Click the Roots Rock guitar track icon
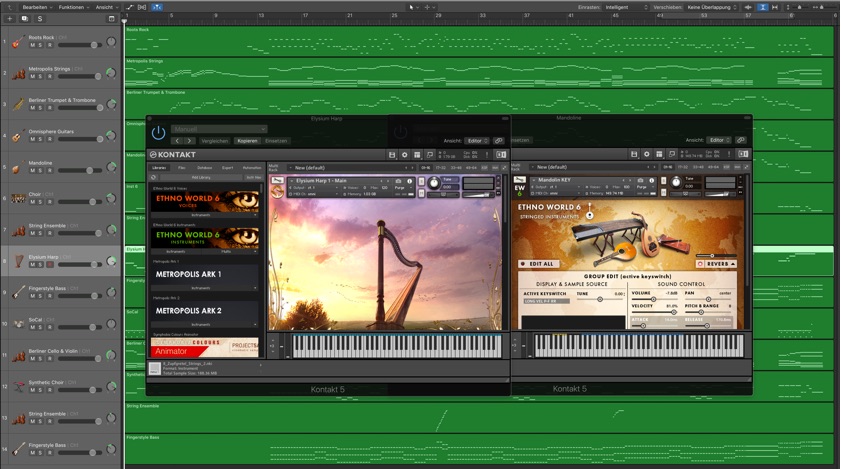The width and height of the screenshot is (841, 469). (18, 42)
